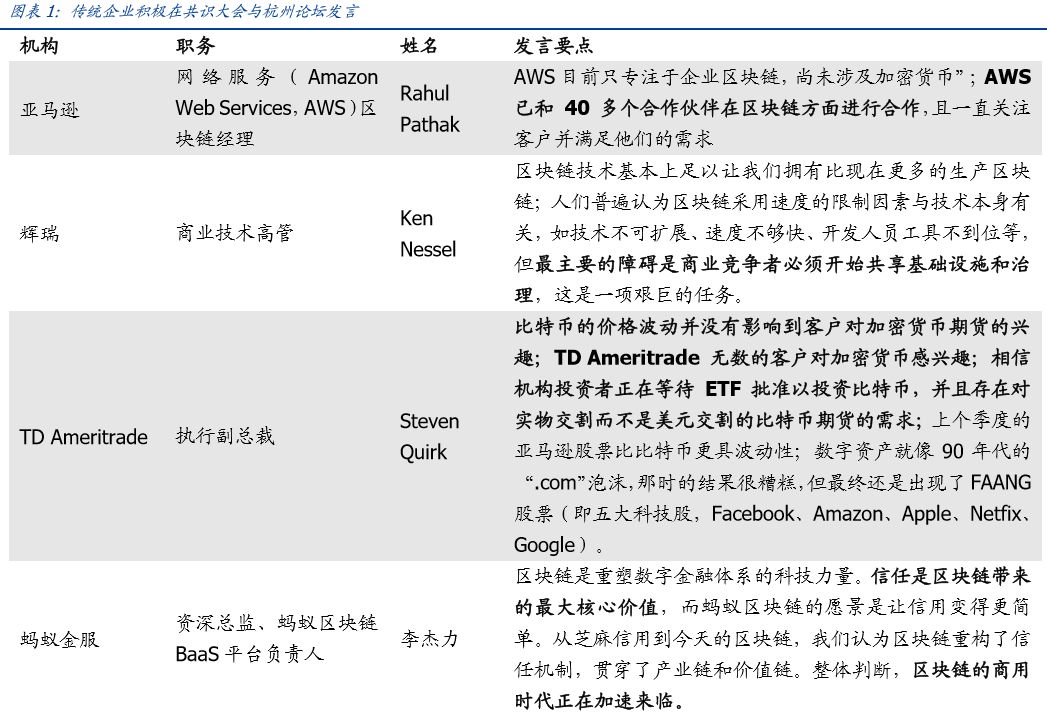Viewport: 1047px width, 717px height.
Task: Select the column header '发言要点'
Action: pyautogui.click(x=553, y=45)
